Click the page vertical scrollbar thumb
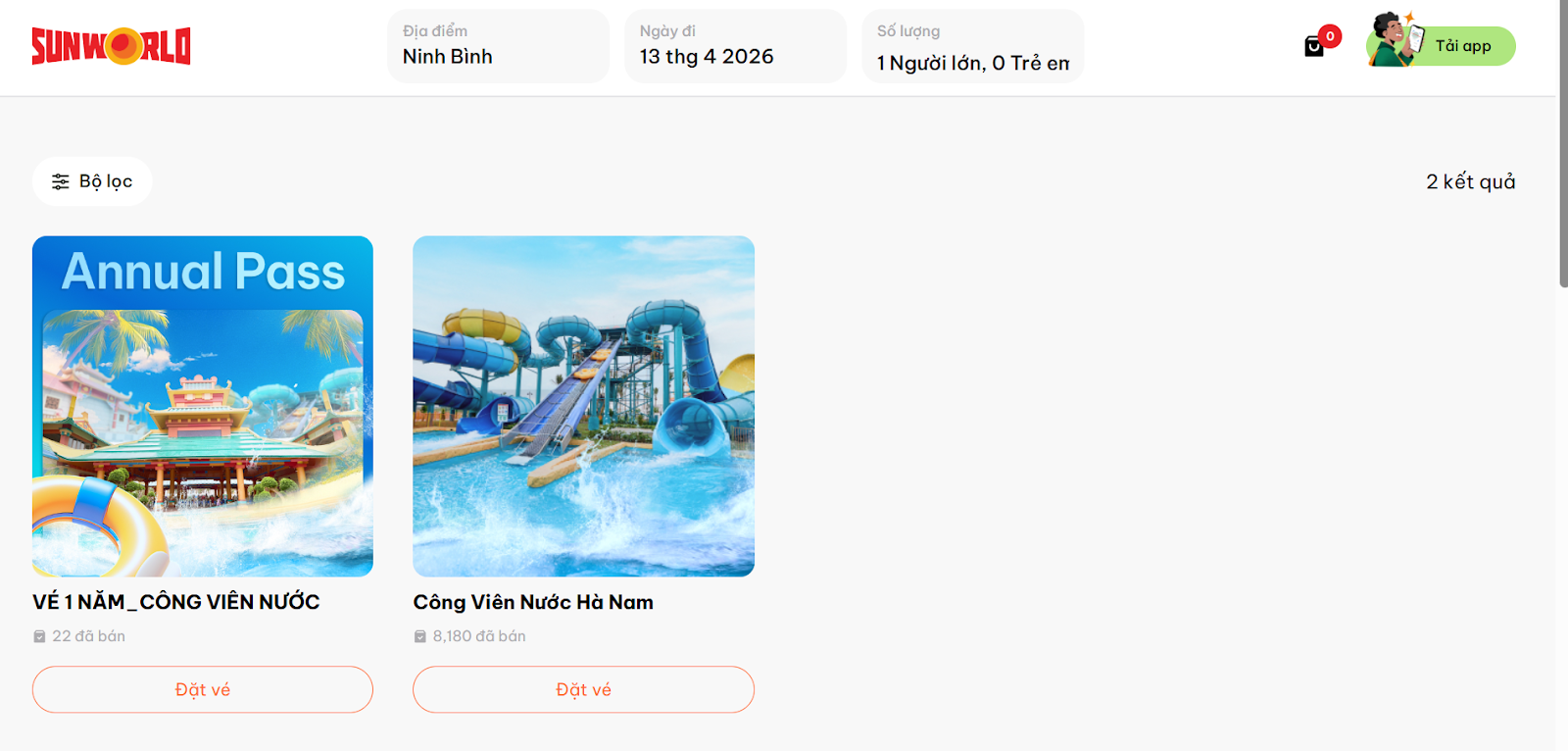Image resolution: width=1568 pixels, height=751 pixels. (x=1563, y=144)
